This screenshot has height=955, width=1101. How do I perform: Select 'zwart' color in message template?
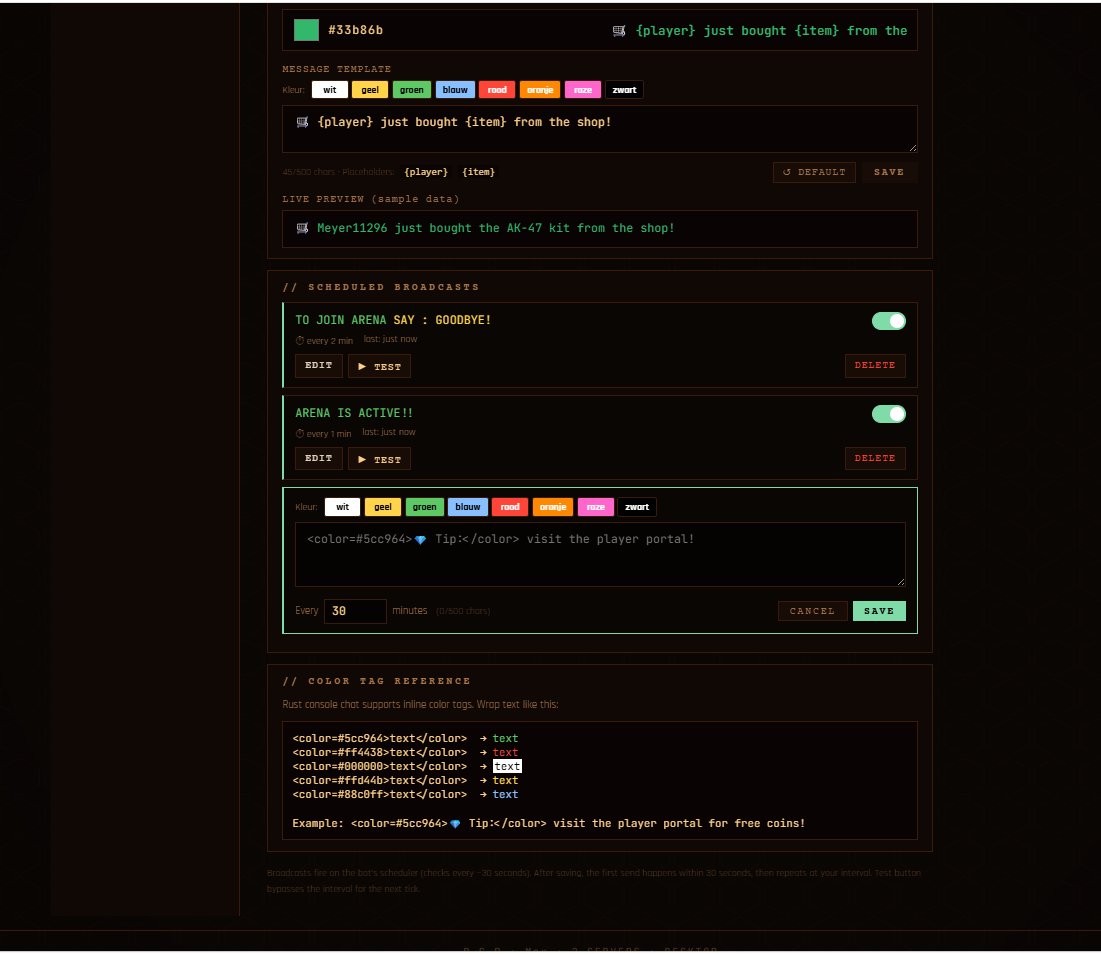point(624,90)
